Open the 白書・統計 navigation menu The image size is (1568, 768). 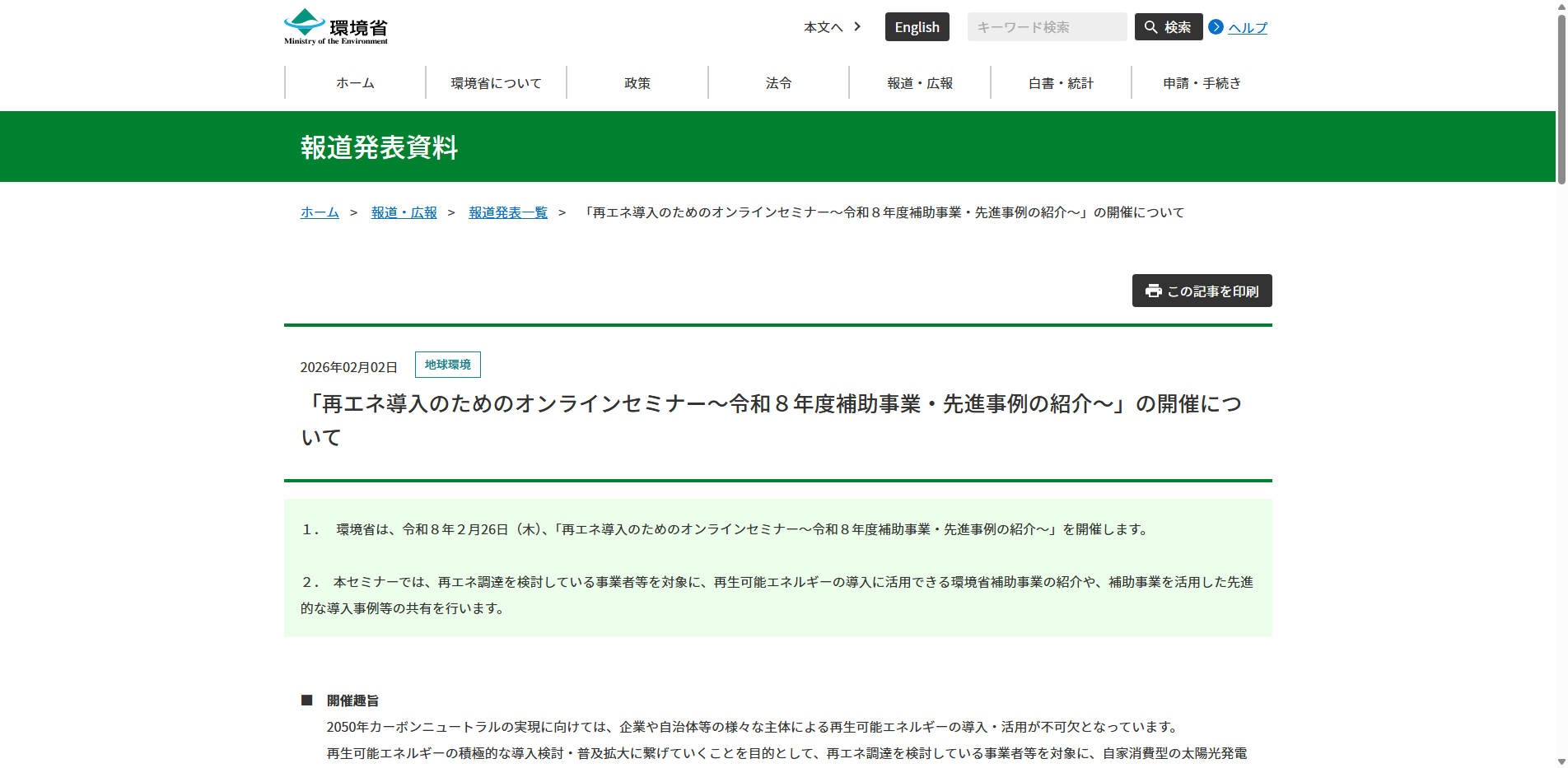pyautogui.click(x=1061, y=83)
